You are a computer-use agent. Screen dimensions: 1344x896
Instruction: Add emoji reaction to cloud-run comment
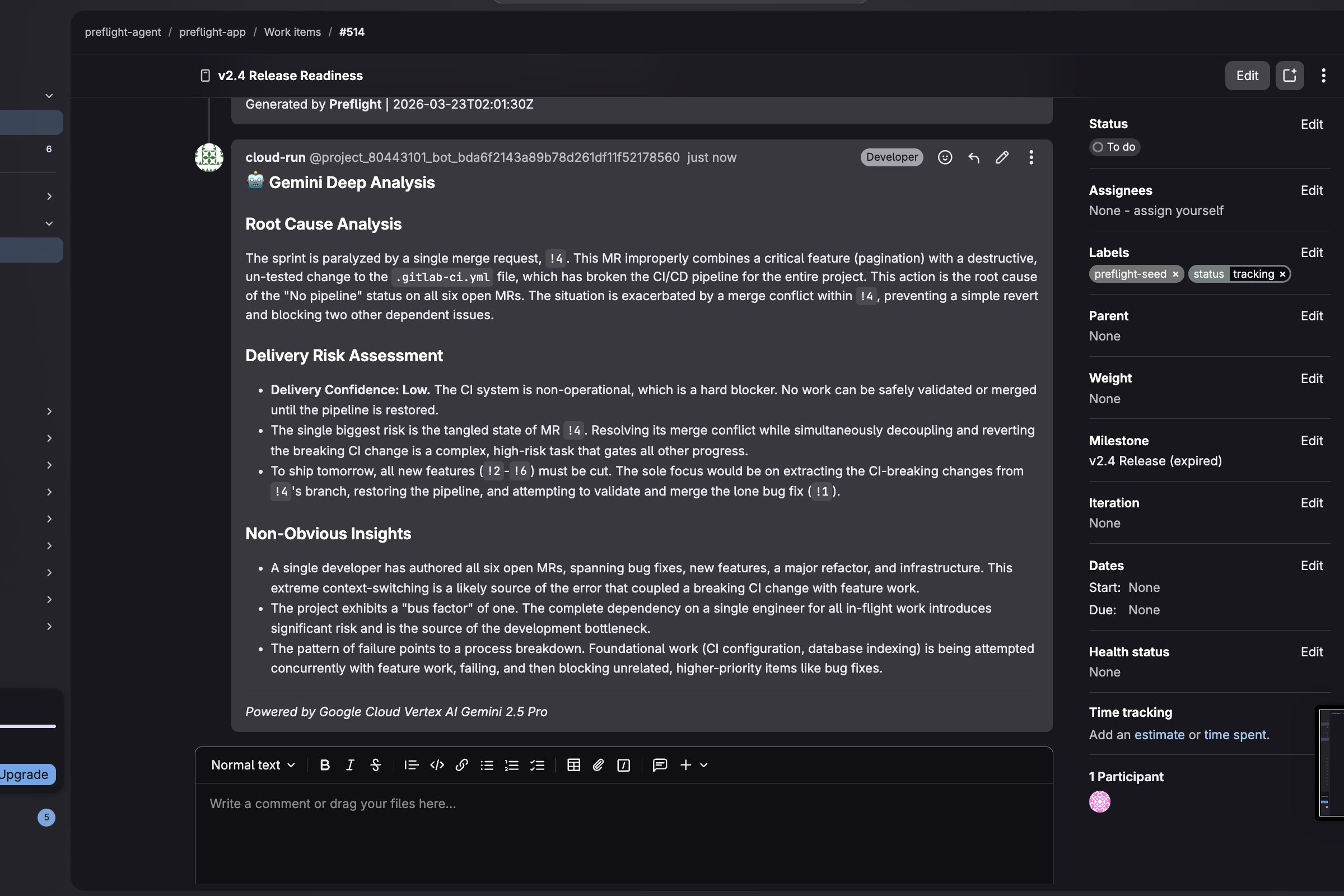945,157
